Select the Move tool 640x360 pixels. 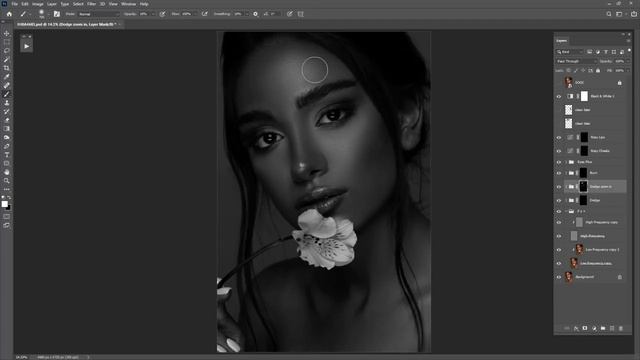point(7,33)
